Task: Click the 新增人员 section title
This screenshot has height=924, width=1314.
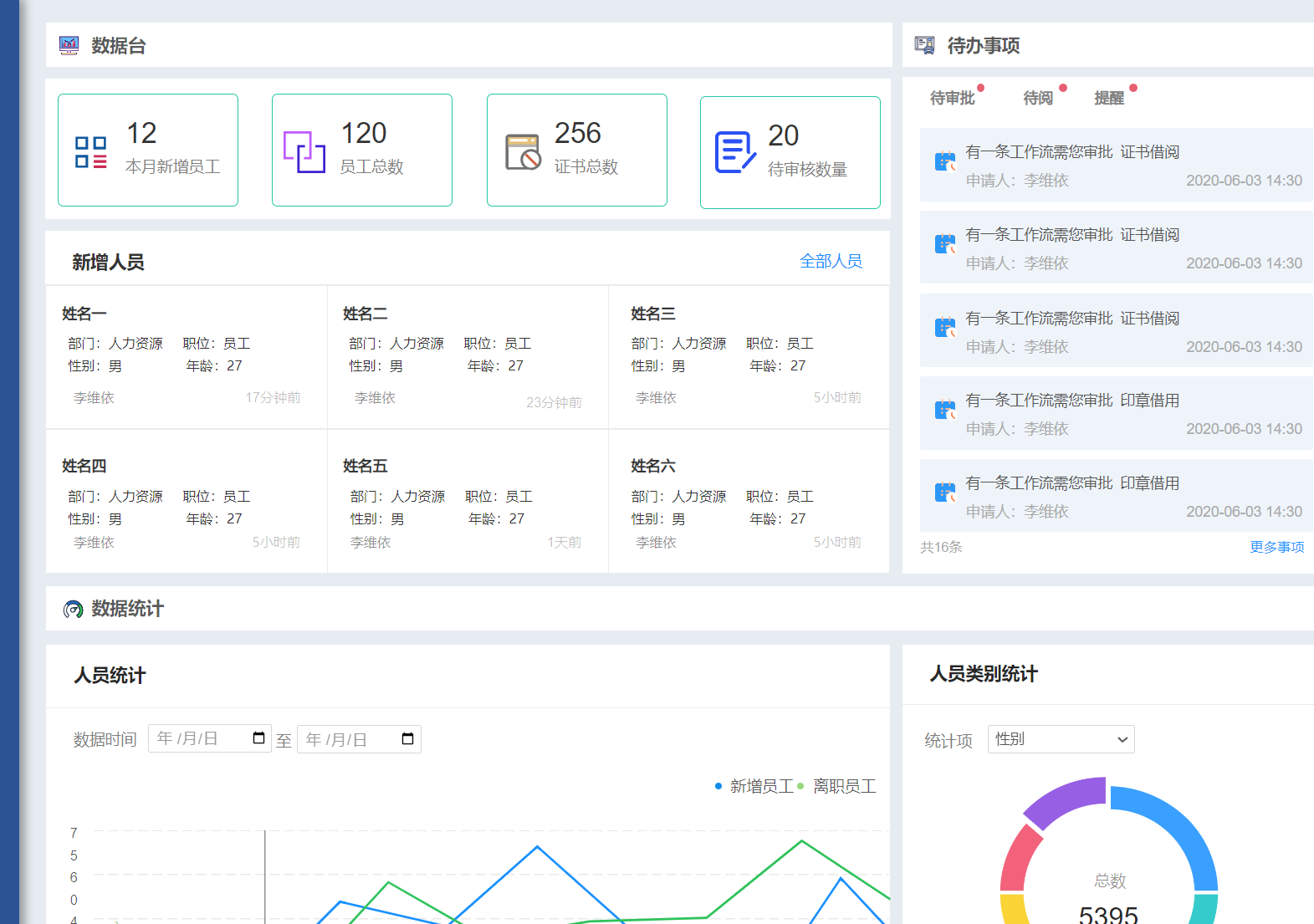Action: click(108, 263)
